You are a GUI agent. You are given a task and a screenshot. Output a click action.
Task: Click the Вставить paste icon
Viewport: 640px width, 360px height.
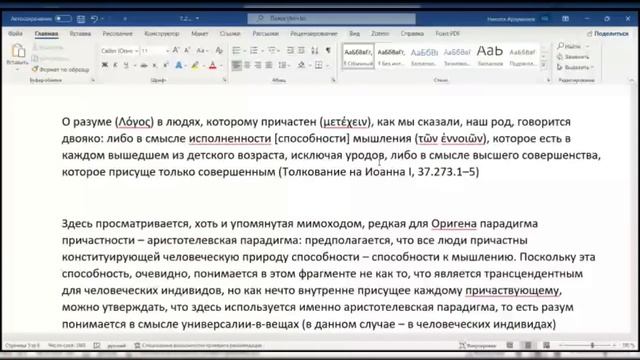click(18, 51)
